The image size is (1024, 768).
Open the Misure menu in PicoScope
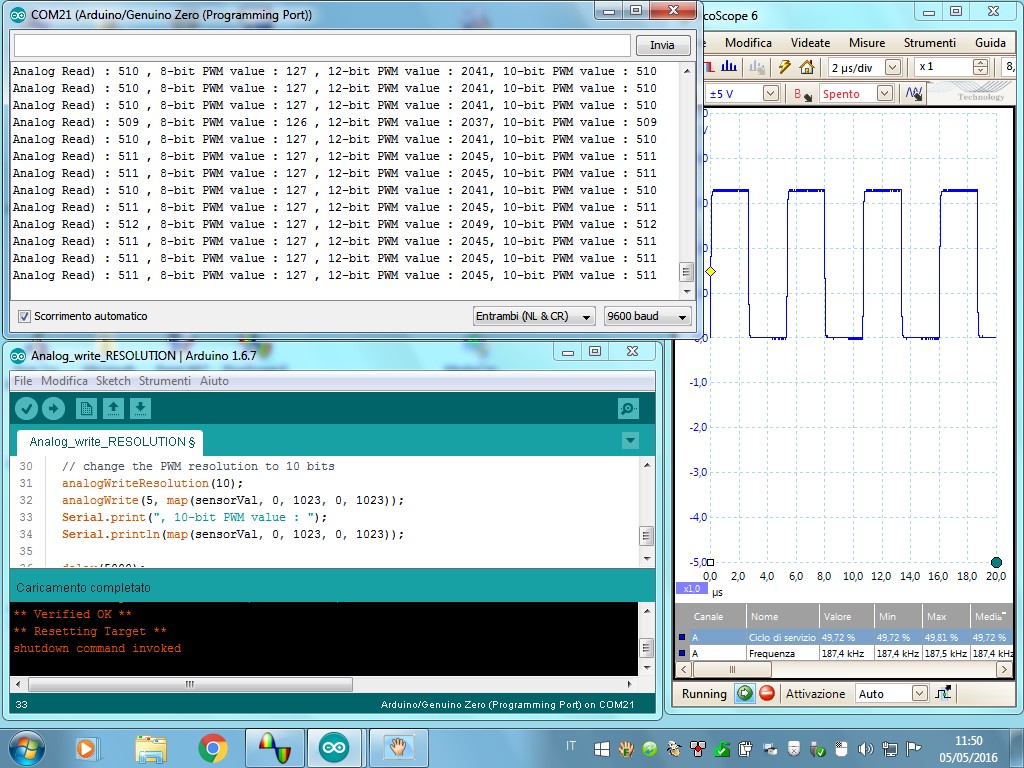pos(866,42)
